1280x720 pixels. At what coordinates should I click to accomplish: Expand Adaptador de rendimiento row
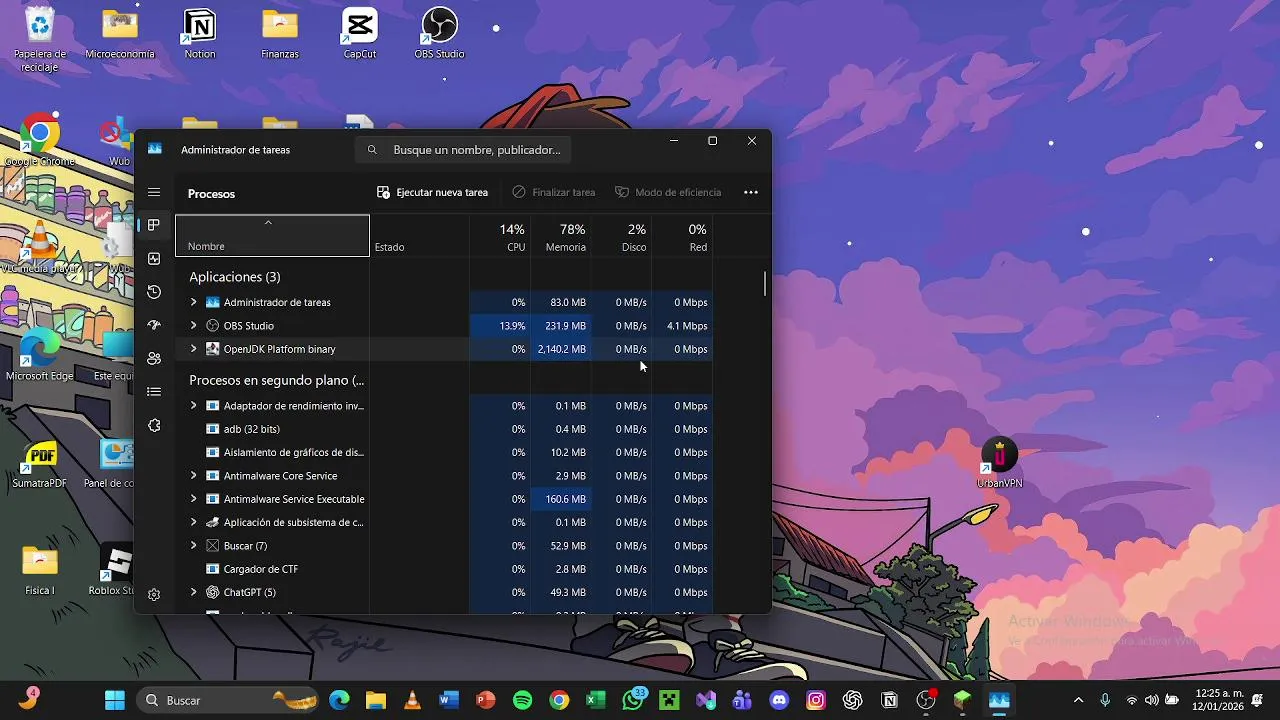coord(193,406)
